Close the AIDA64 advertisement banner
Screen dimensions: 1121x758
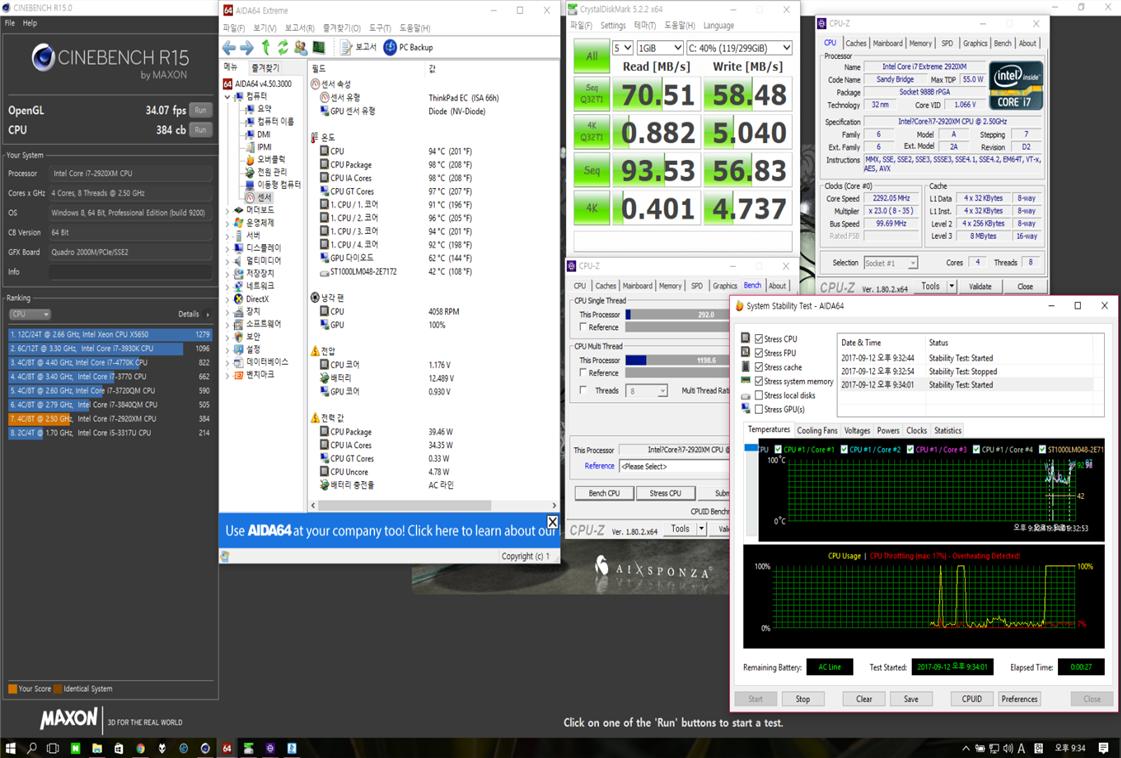(x=552, y=521)
